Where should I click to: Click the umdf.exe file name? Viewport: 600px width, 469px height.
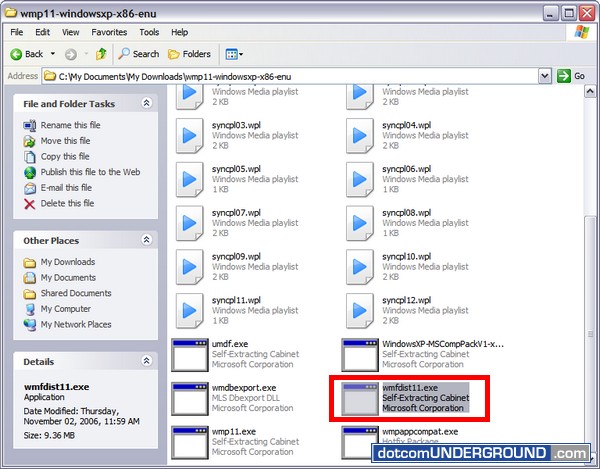230,344
